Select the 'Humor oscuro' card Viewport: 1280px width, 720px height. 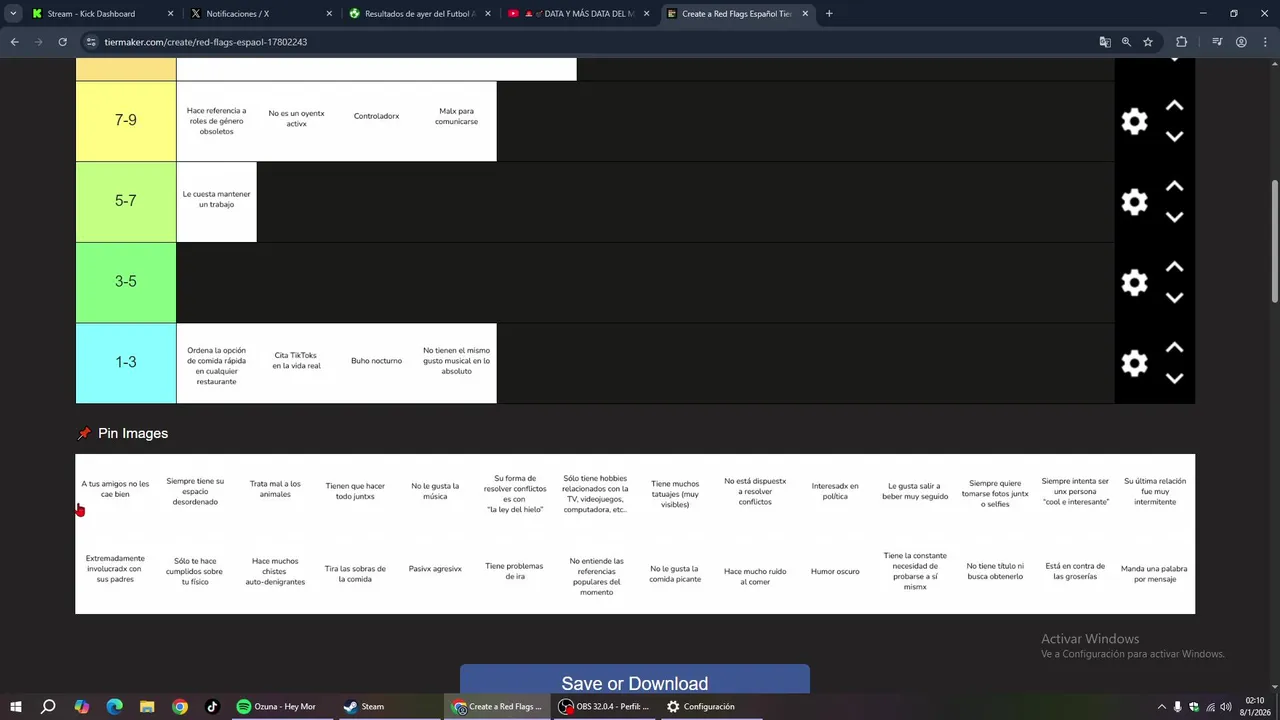click(x=835, y=572)
